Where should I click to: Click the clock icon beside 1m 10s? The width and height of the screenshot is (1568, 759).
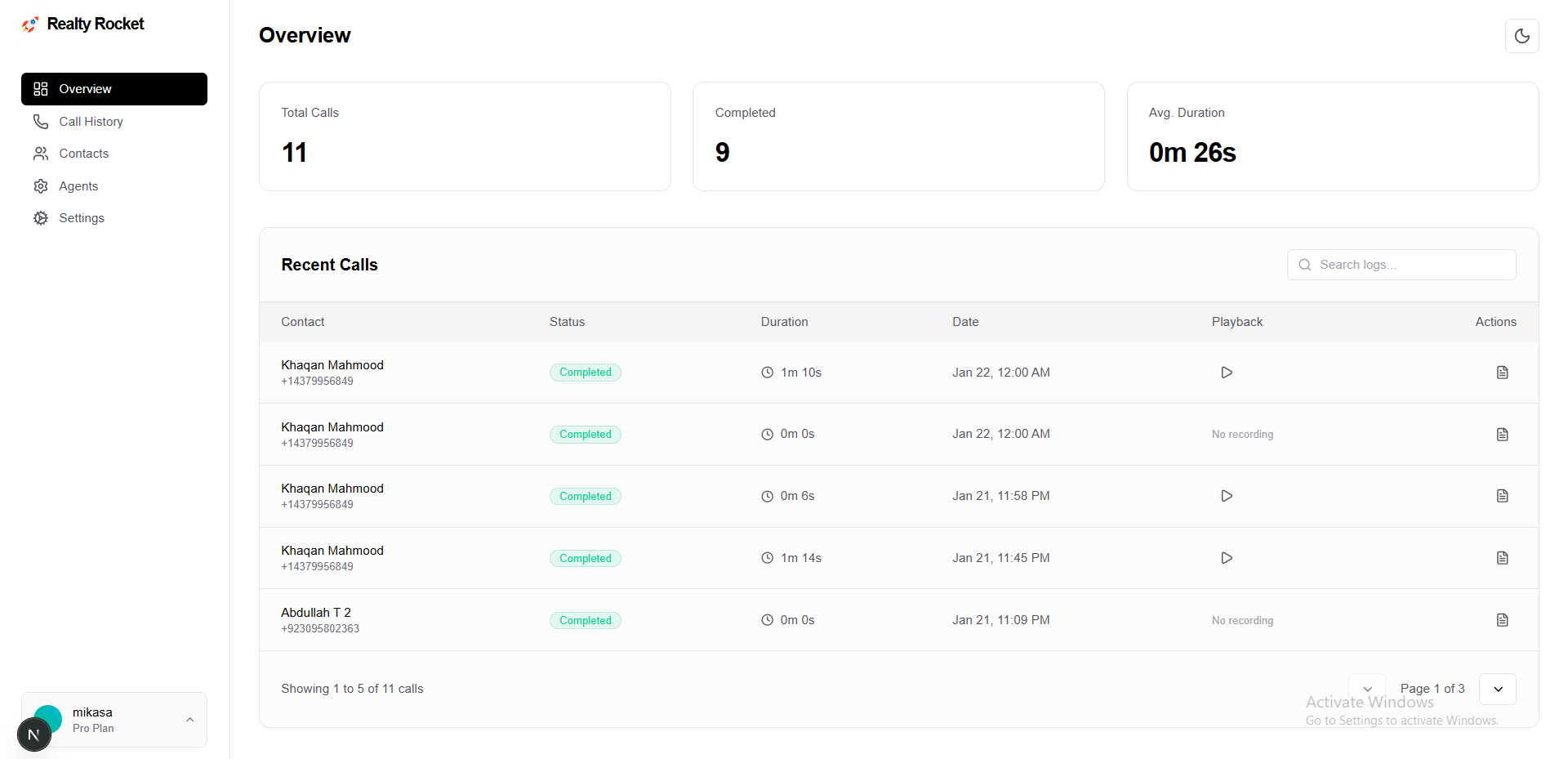pyautogui.click(x=768, y=373)
